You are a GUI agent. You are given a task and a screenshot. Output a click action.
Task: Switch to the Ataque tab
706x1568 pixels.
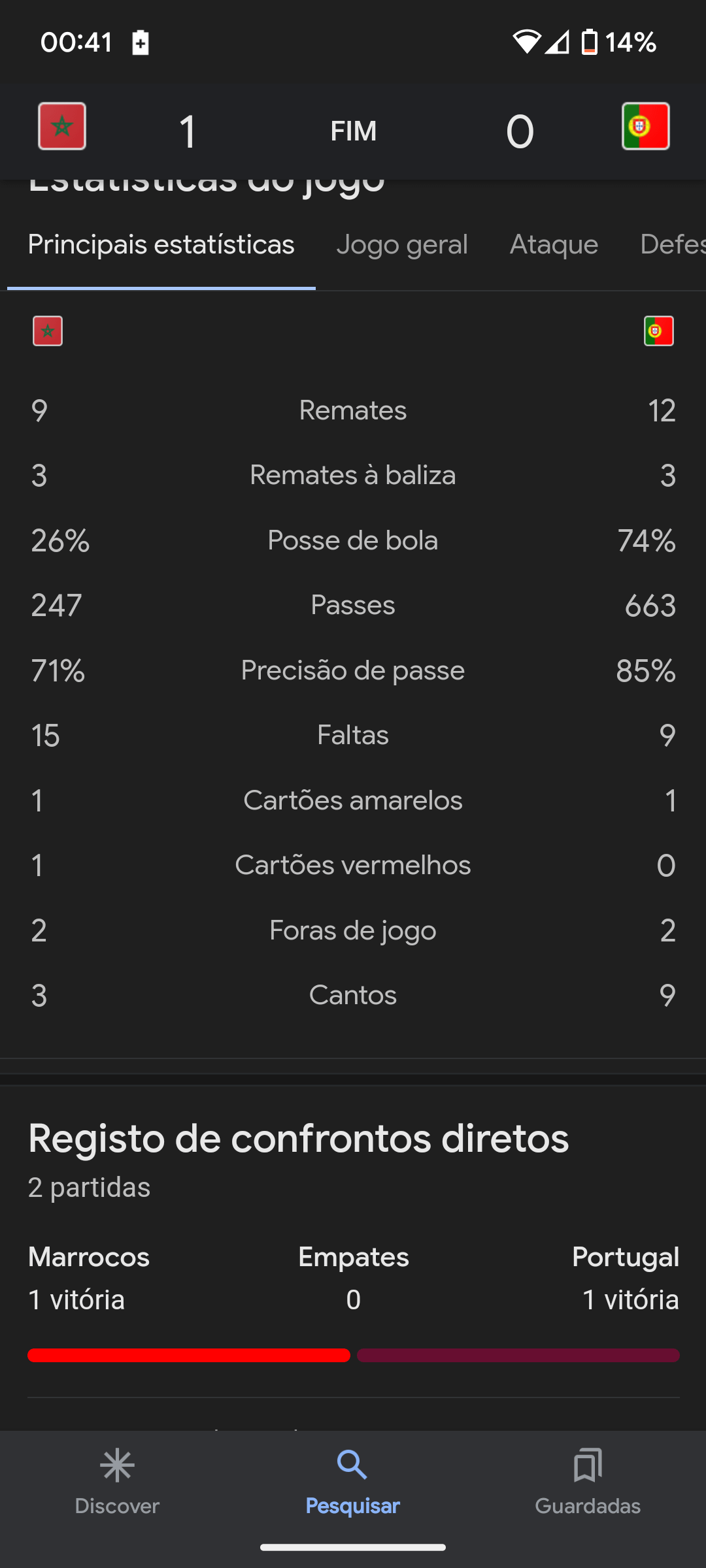(554, 245)
